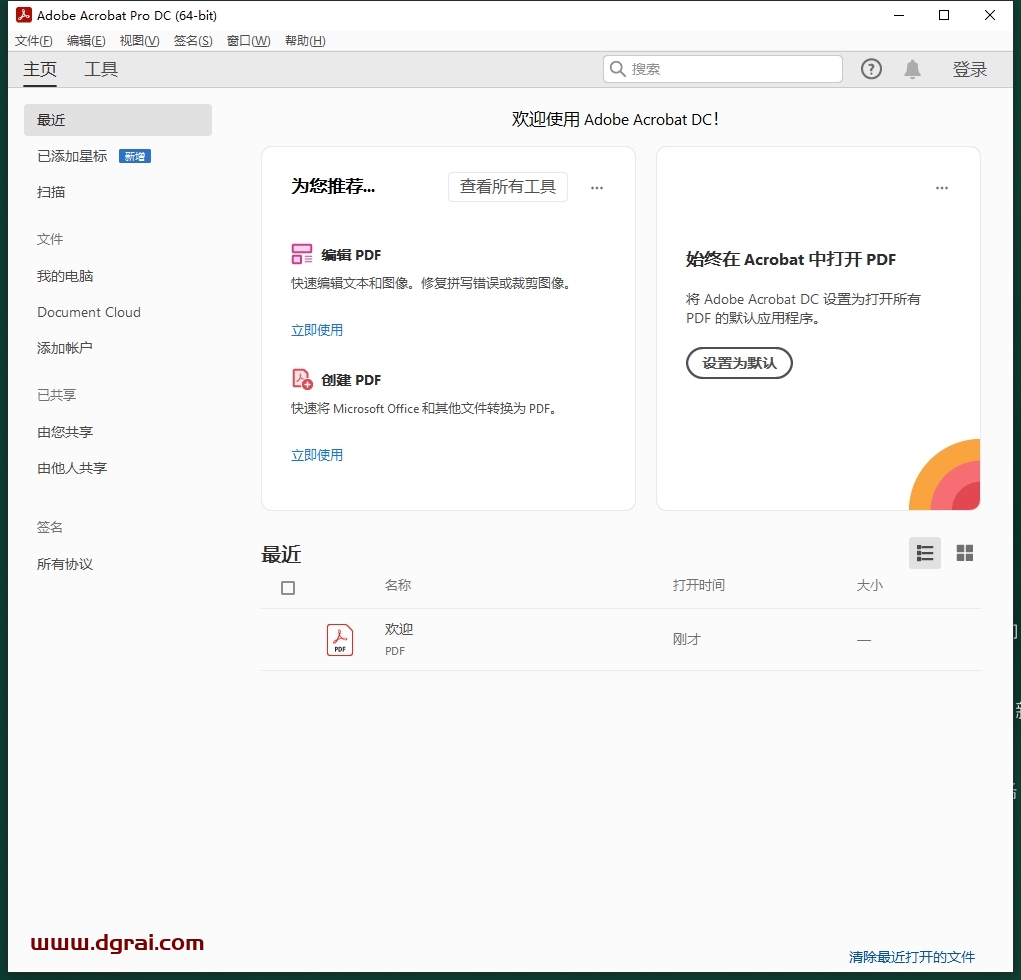The image size is (1021, 980).
Task: Click the 欢迎 PDF file icon
Action: click(340, 640)
